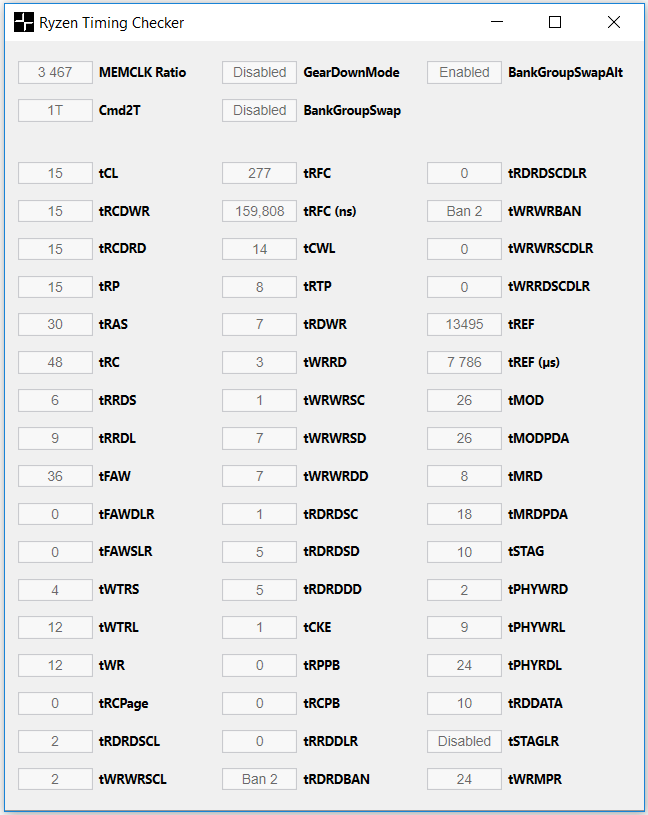Click the tRDRDBAN Ban 2 field
The height and width of the screenshot is (815, 648).
coord(260,779)
